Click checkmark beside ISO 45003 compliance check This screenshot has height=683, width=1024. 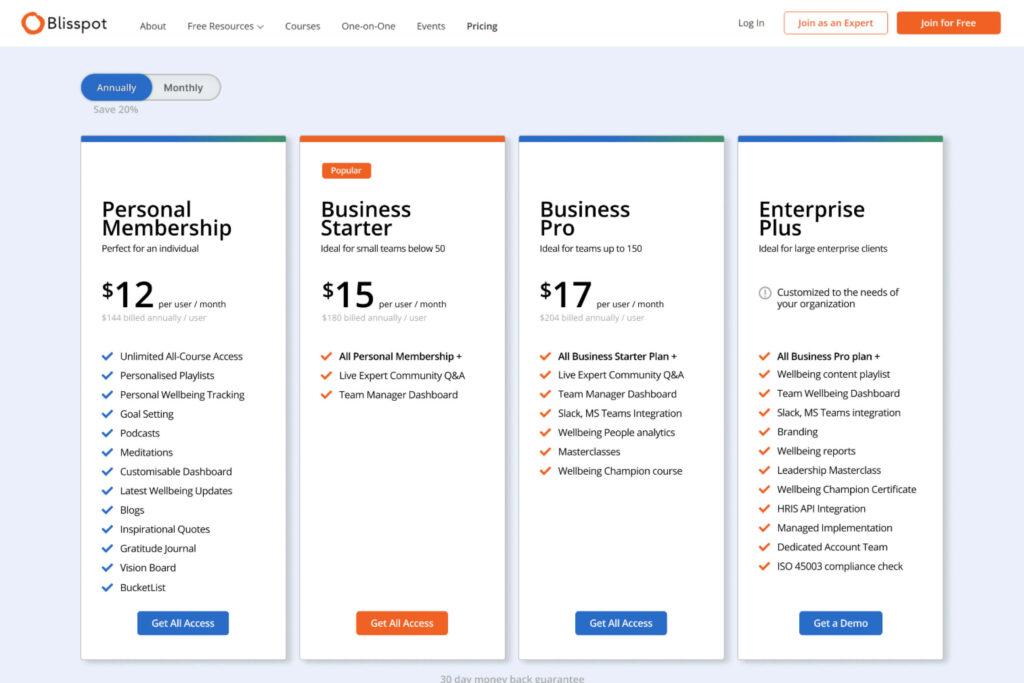tap(764, 566)
